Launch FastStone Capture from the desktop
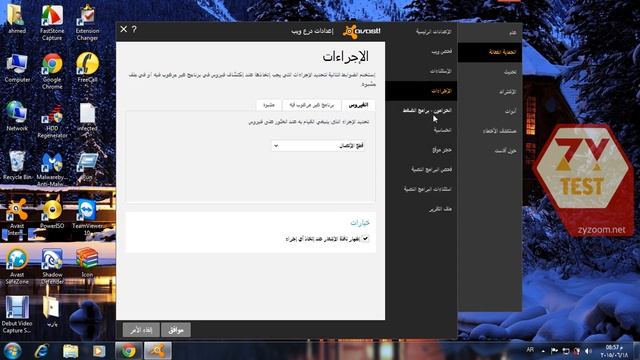This screenshot has height=360, width=640. 52,22
